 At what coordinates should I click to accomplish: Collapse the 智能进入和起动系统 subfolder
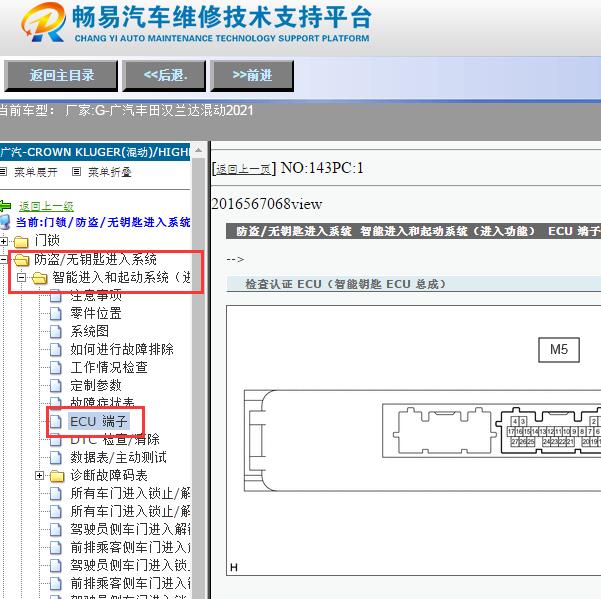22,277
